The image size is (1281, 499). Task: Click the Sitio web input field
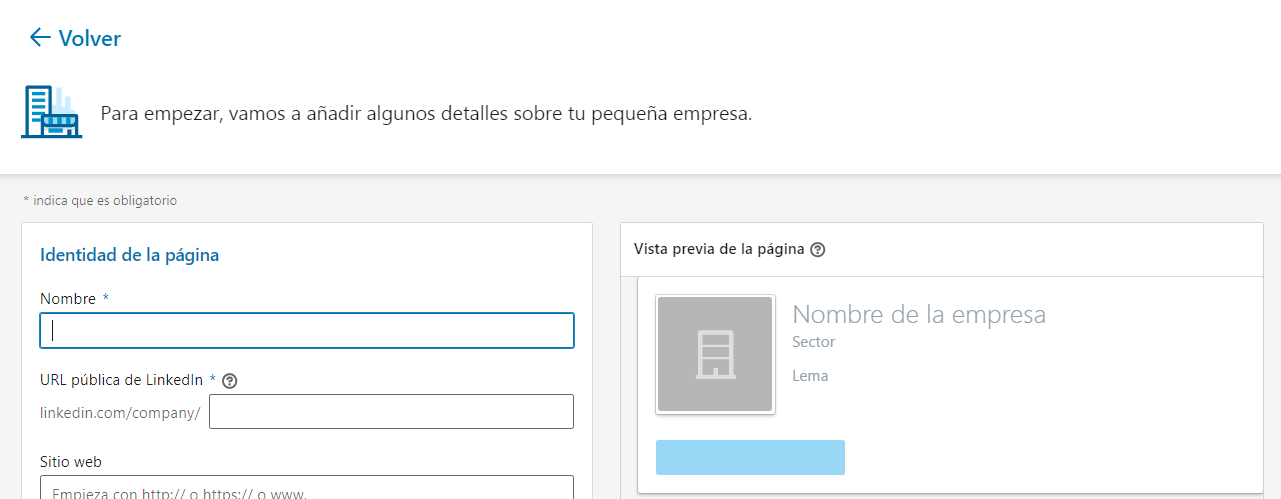(307, 489)
